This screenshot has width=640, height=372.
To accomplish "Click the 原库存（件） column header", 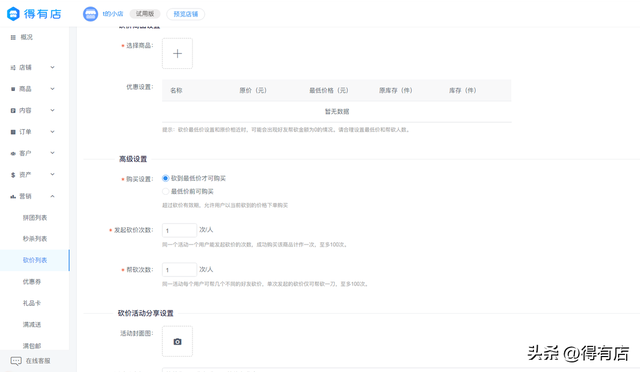I will tap(396, 90).
